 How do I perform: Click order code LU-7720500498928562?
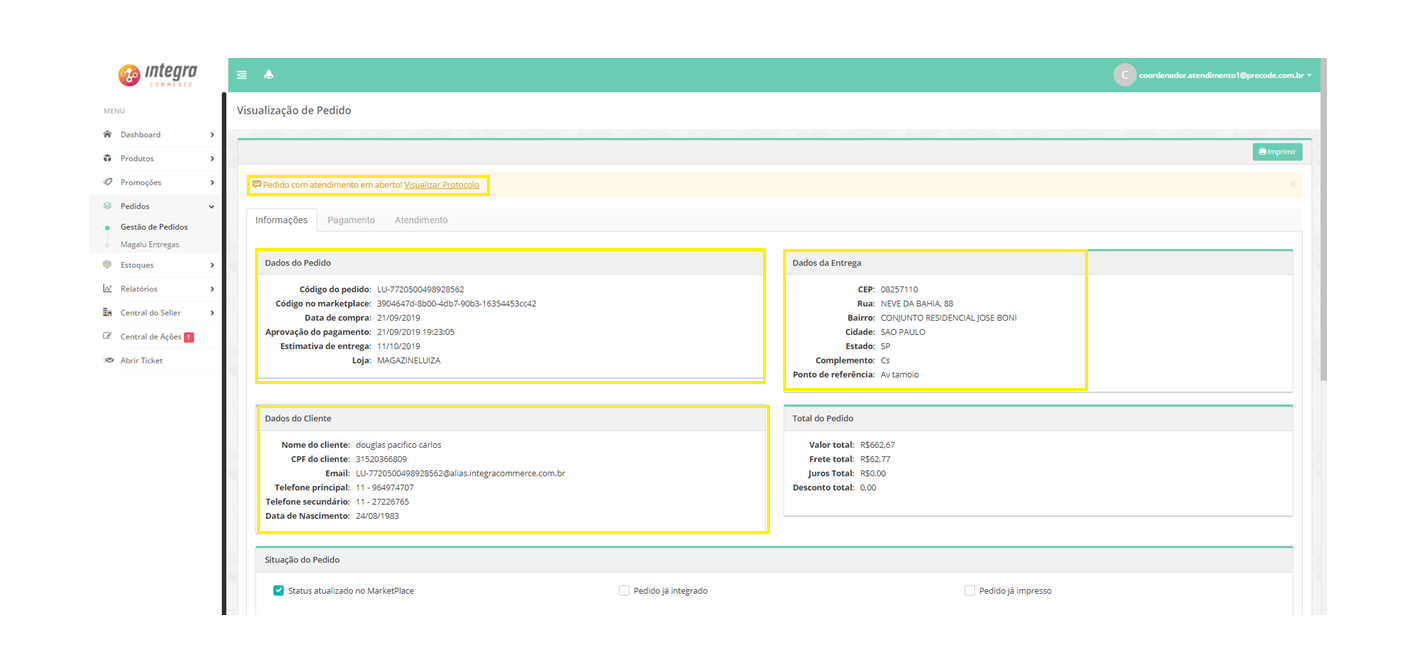pos(420,289)
